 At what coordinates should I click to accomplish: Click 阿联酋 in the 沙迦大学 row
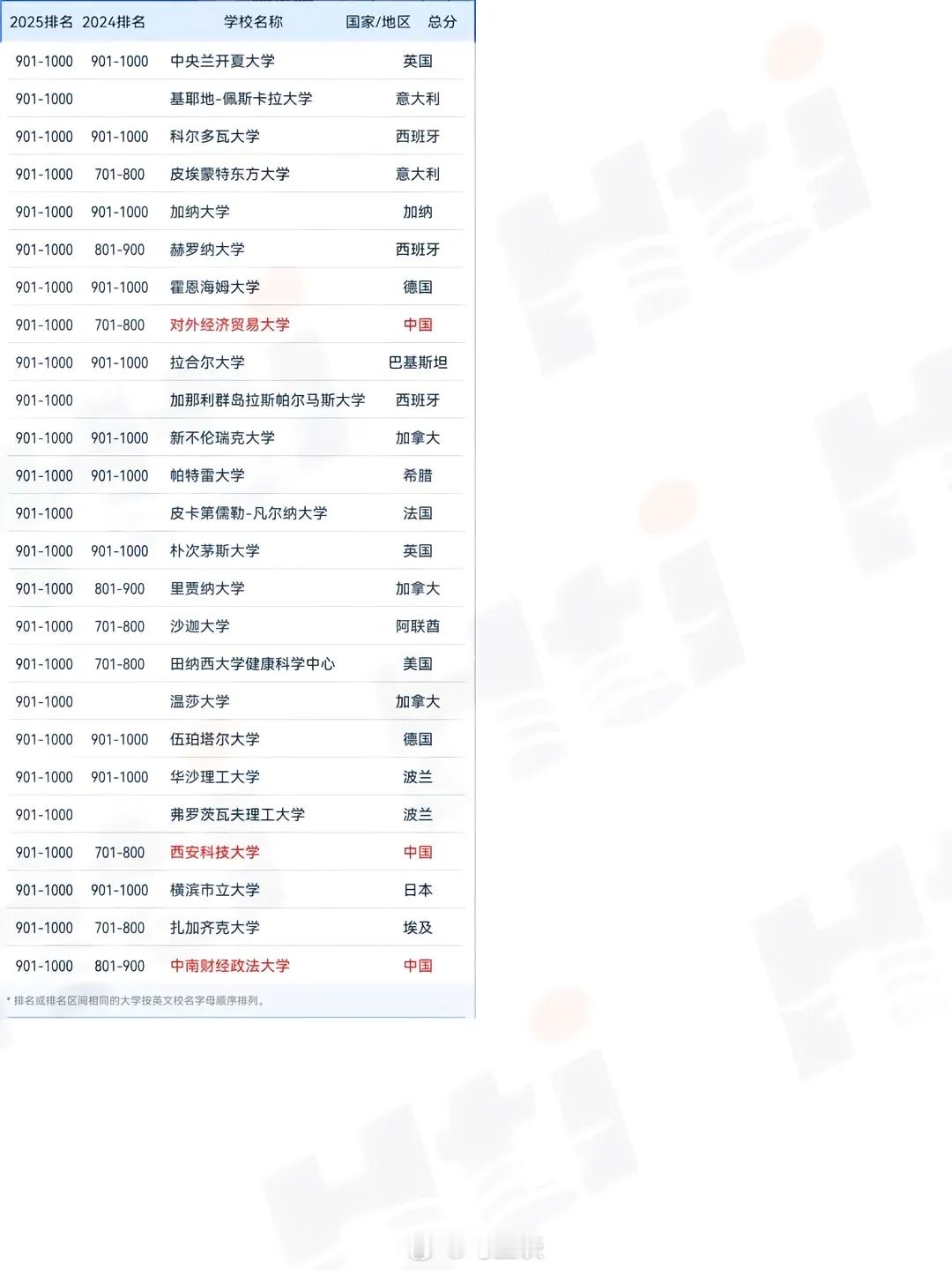tap(418, 626)
